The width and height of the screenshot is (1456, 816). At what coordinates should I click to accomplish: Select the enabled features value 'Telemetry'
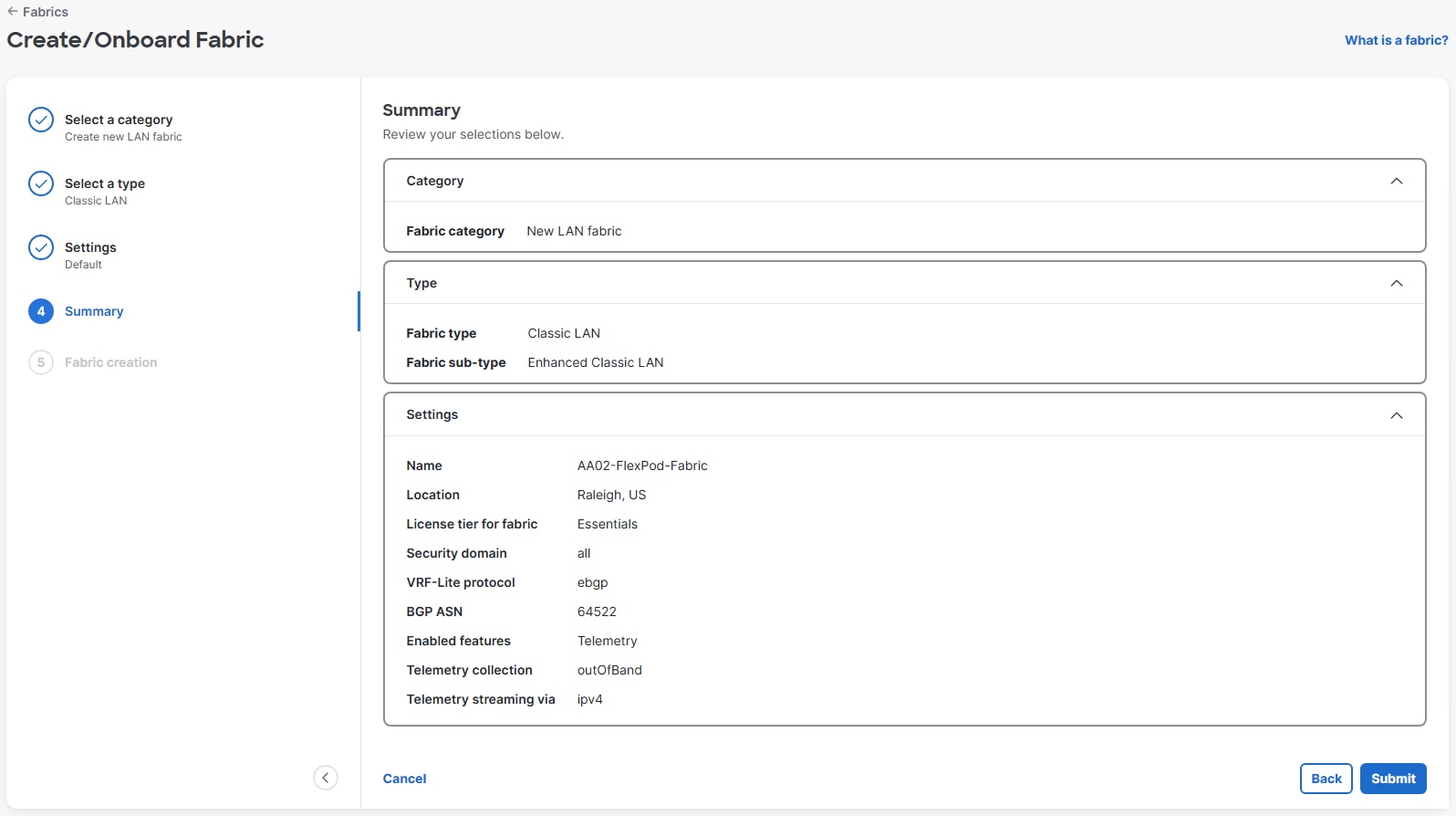tap(608, 641)
